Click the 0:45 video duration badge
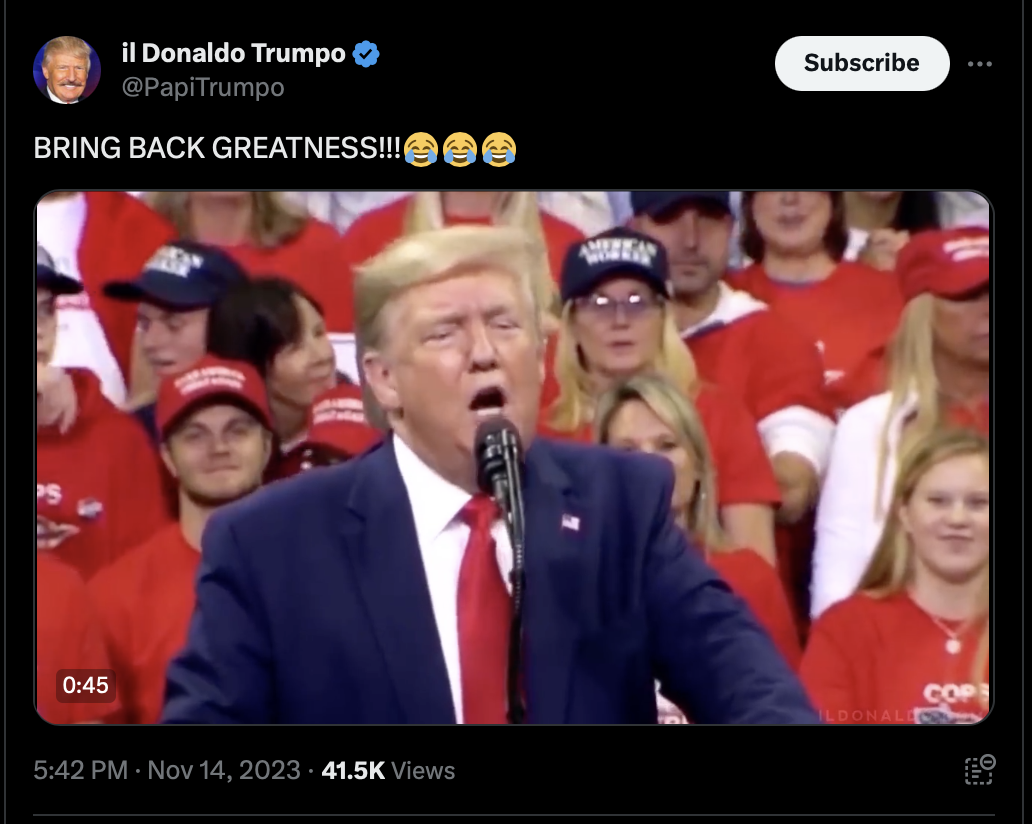The height and width of the screenshot is (824, 1032). pyautogui.click(x=86, y=685)
